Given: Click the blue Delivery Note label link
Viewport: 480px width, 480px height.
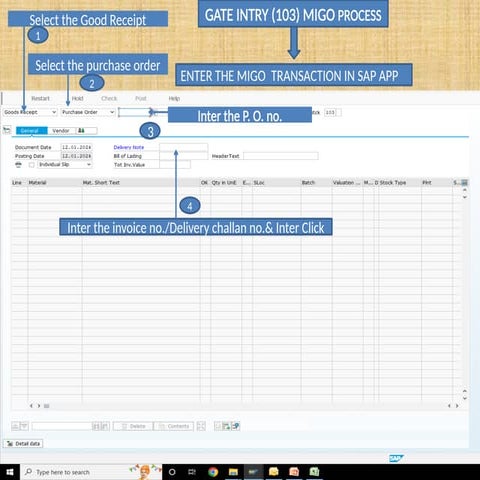Looking at the screenshot, I should click(129, 147).
